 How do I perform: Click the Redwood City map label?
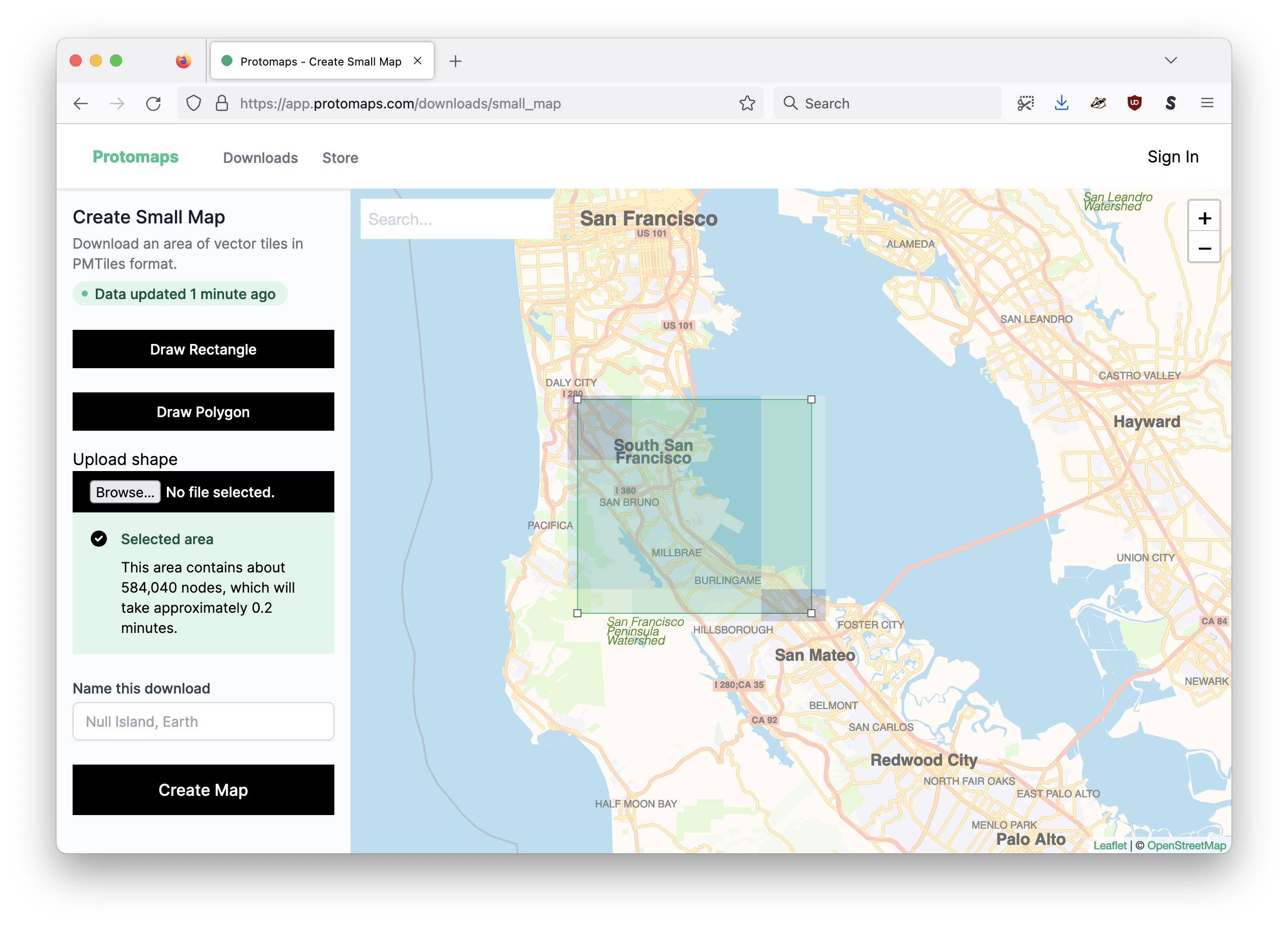pyautogui.click(x=924, y=760)
